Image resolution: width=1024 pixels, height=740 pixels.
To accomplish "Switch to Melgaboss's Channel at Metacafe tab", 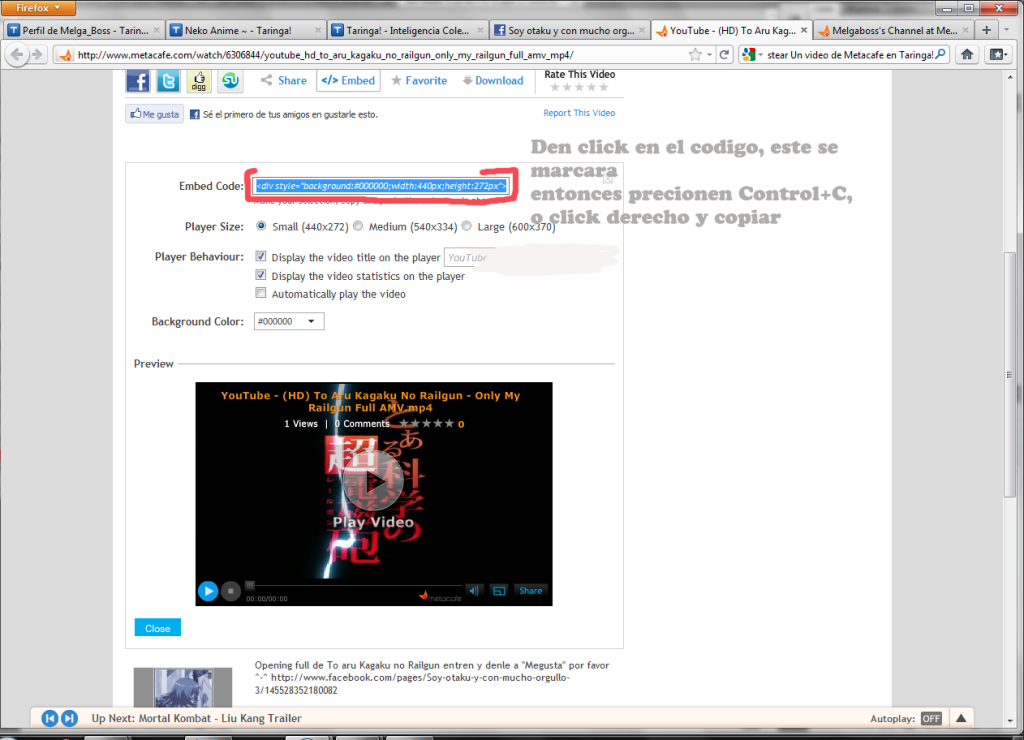I will (893, 30).
